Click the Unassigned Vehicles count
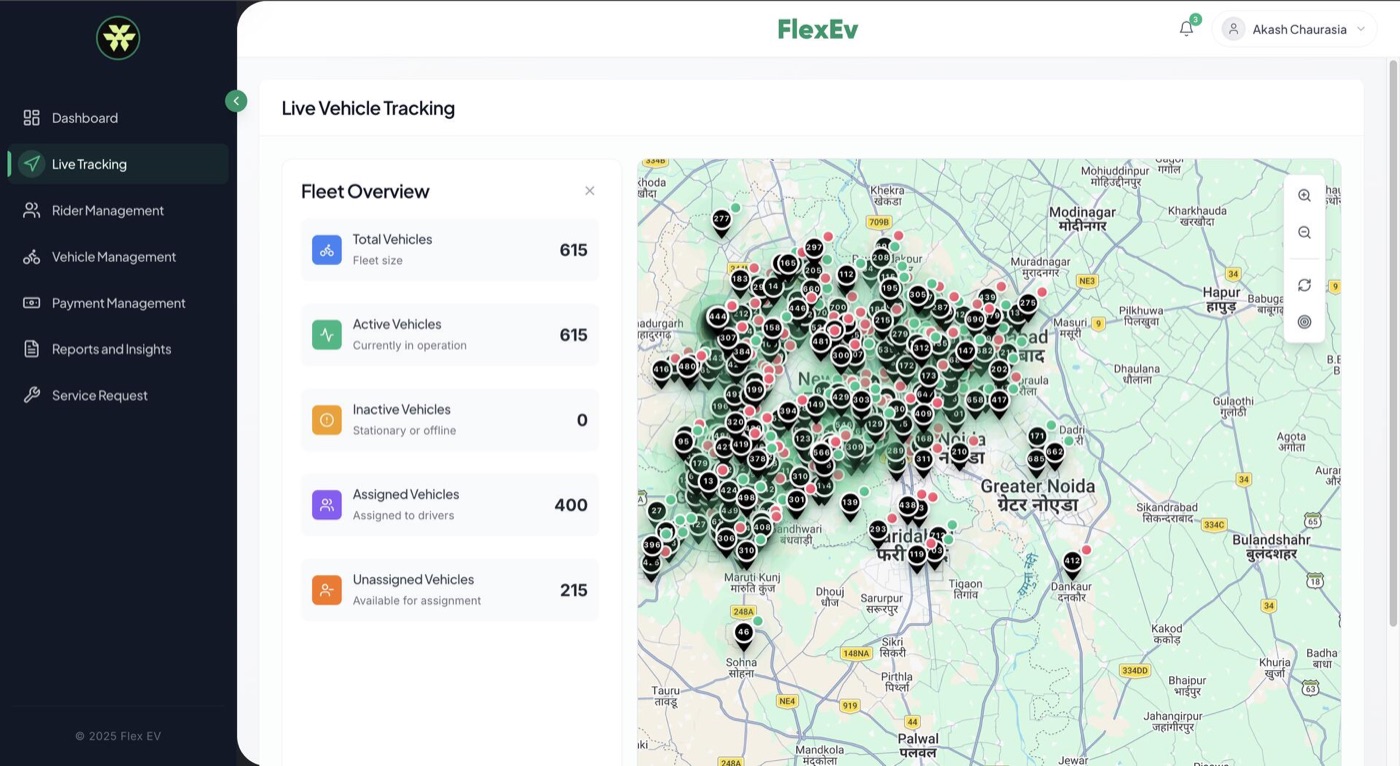Screen dimensions: 1400x766 (x=573, y=590)
